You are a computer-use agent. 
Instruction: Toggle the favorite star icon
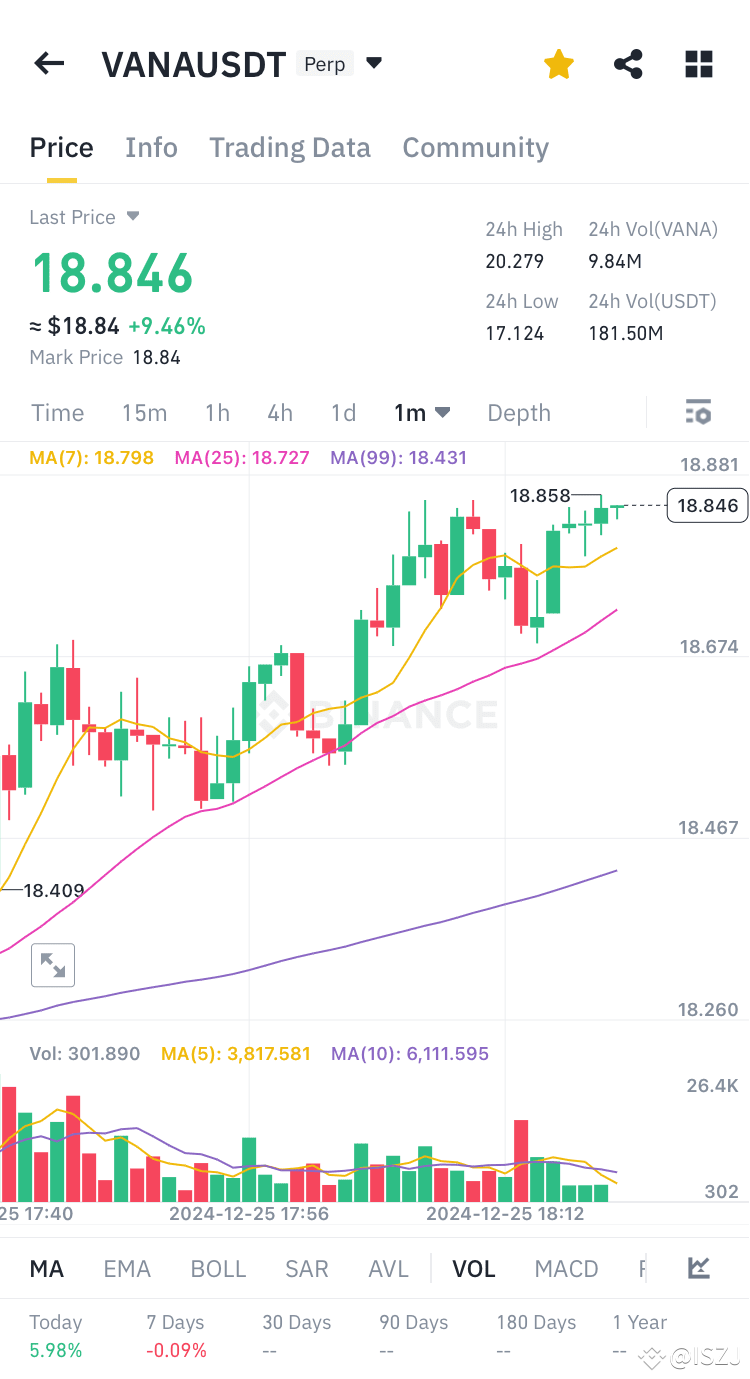[559, 65]
